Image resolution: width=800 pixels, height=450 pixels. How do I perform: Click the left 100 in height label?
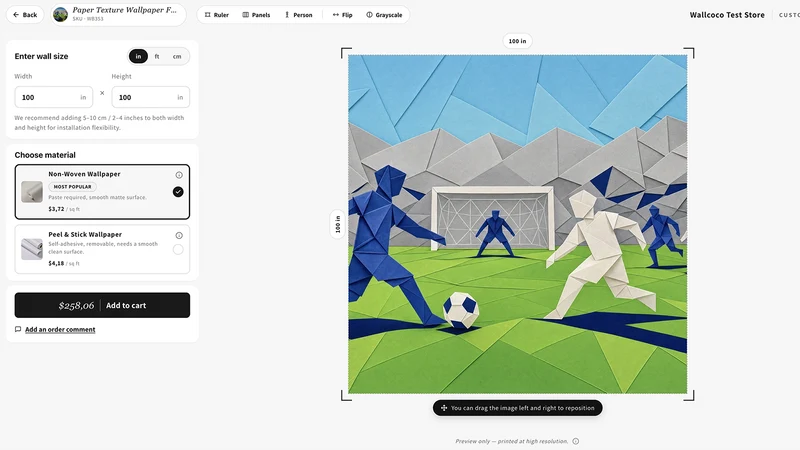tap(337, 224)
